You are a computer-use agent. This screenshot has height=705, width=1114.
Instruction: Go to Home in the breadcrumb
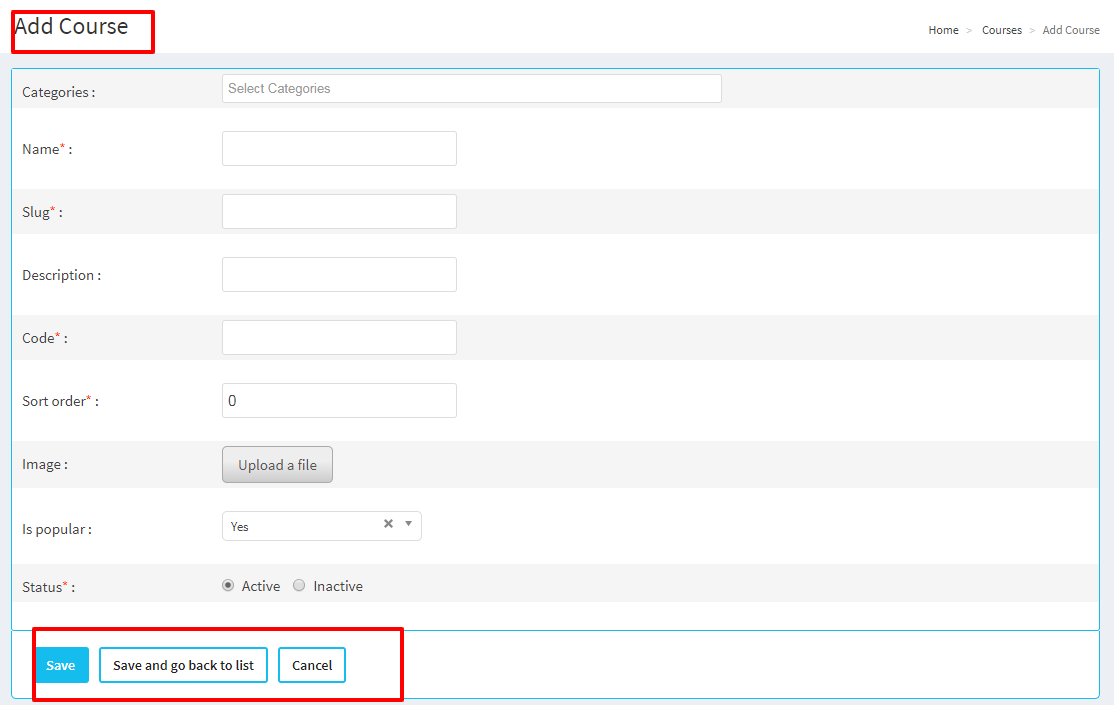tap(943, 30)
